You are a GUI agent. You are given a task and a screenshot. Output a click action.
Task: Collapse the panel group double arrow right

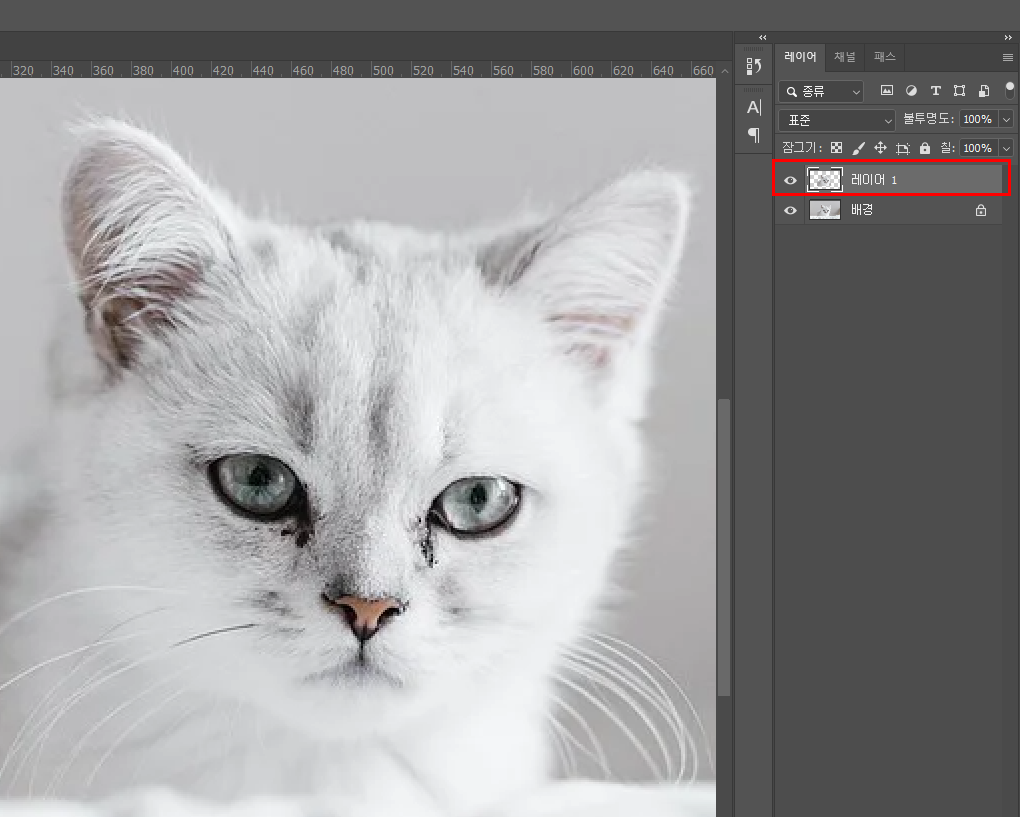(x=1008, y=38)
